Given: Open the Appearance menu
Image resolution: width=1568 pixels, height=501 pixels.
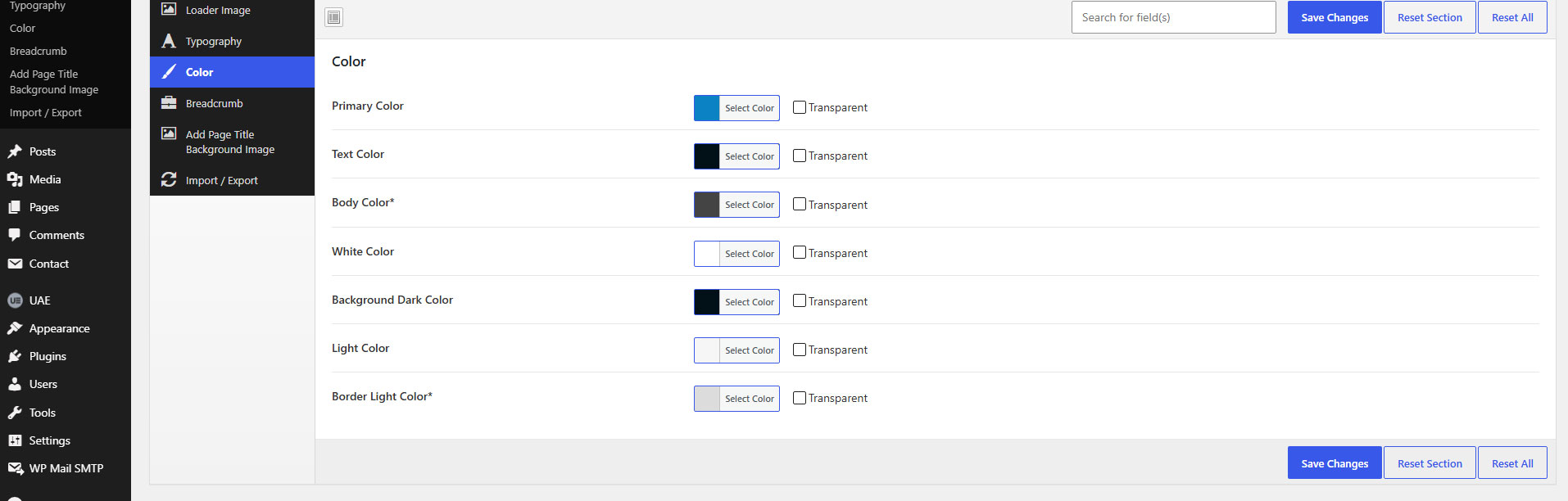Looking at the screenshot, I should coord(59,328).
